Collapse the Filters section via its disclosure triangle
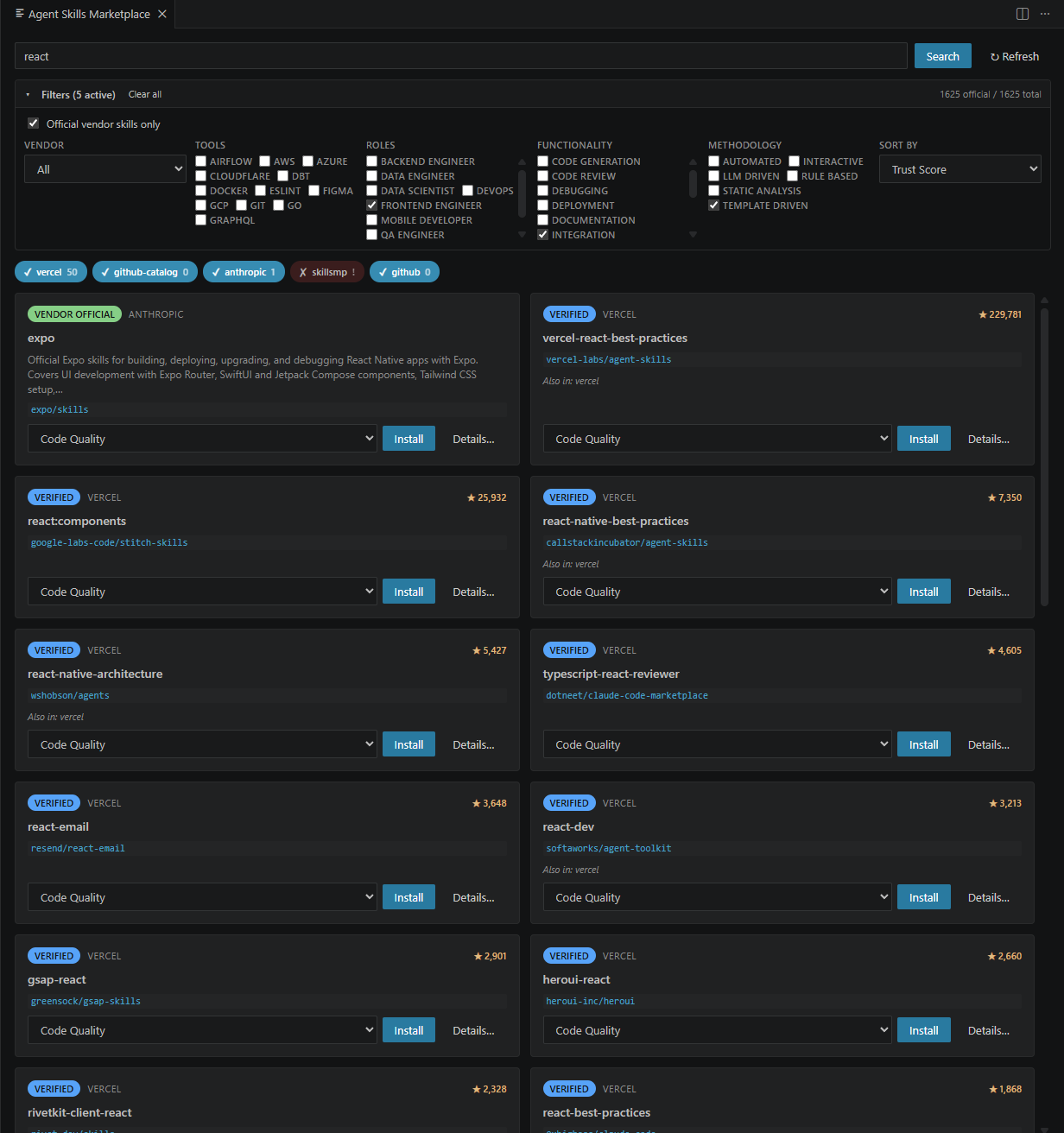Viewport: 1064px width, 1133px height. point(27,94)
